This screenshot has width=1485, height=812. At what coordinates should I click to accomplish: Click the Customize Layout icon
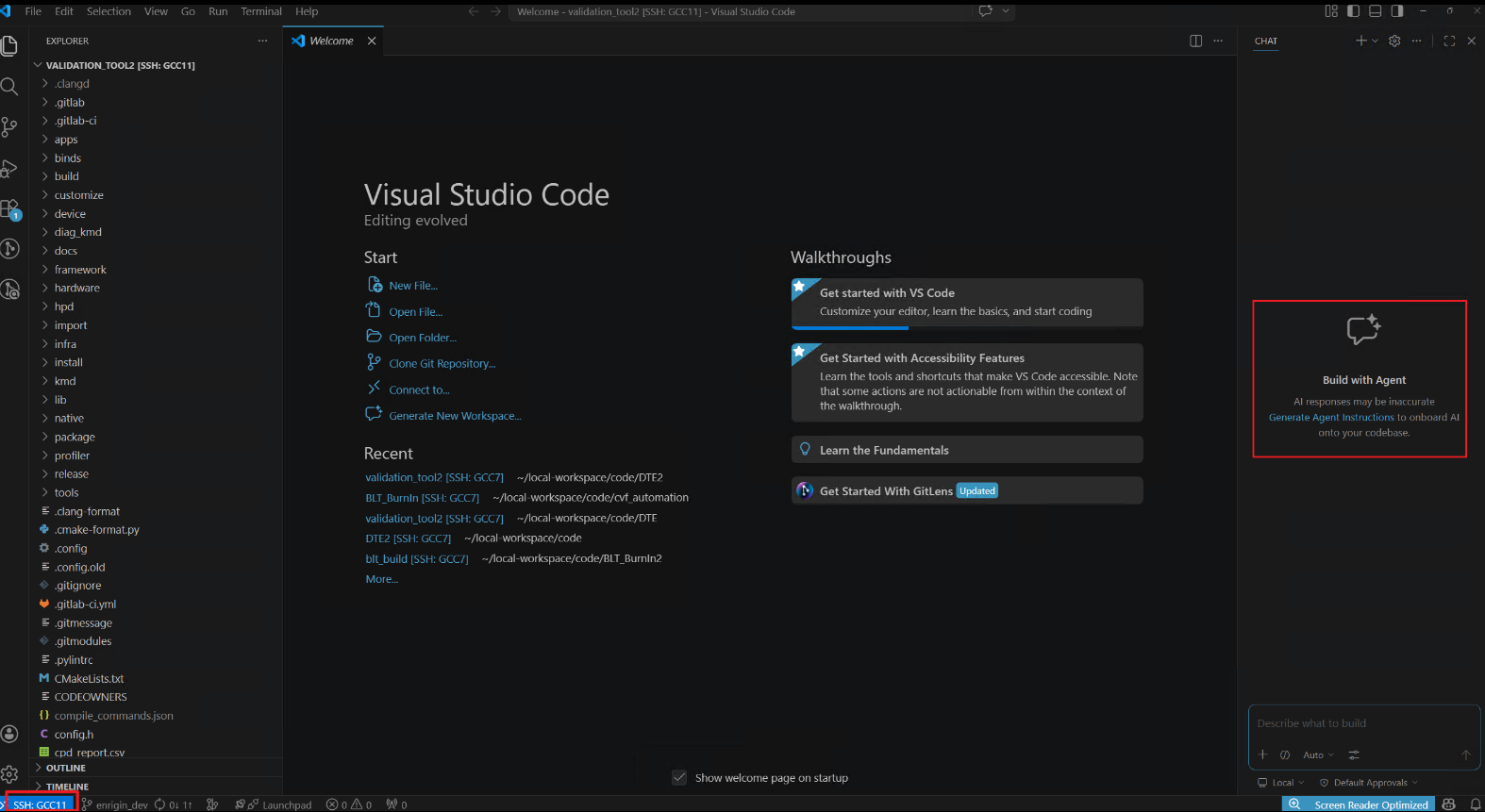[x=1331, y=11]
